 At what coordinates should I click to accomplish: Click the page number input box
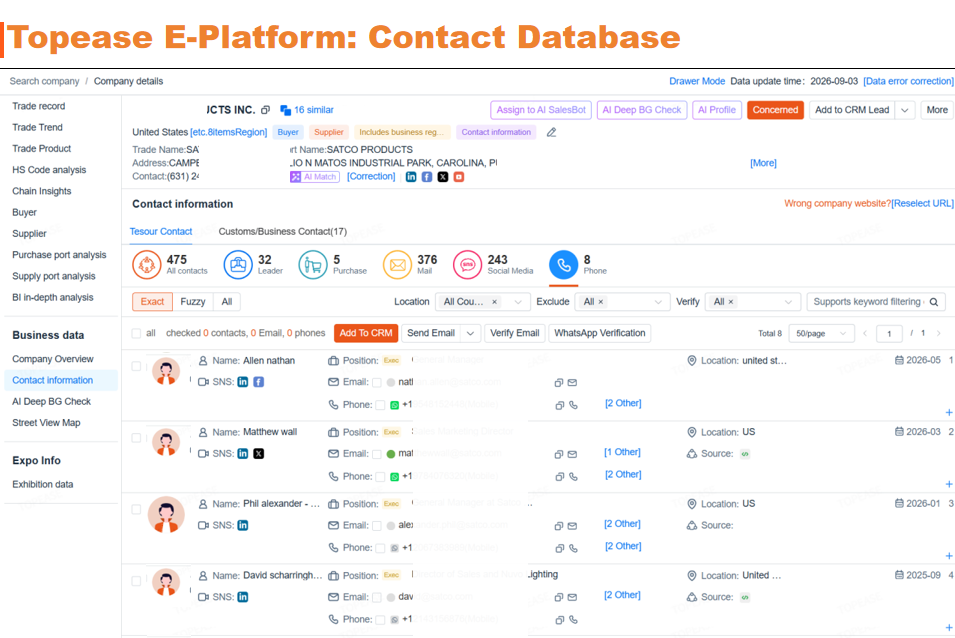[x=889, y=334]
